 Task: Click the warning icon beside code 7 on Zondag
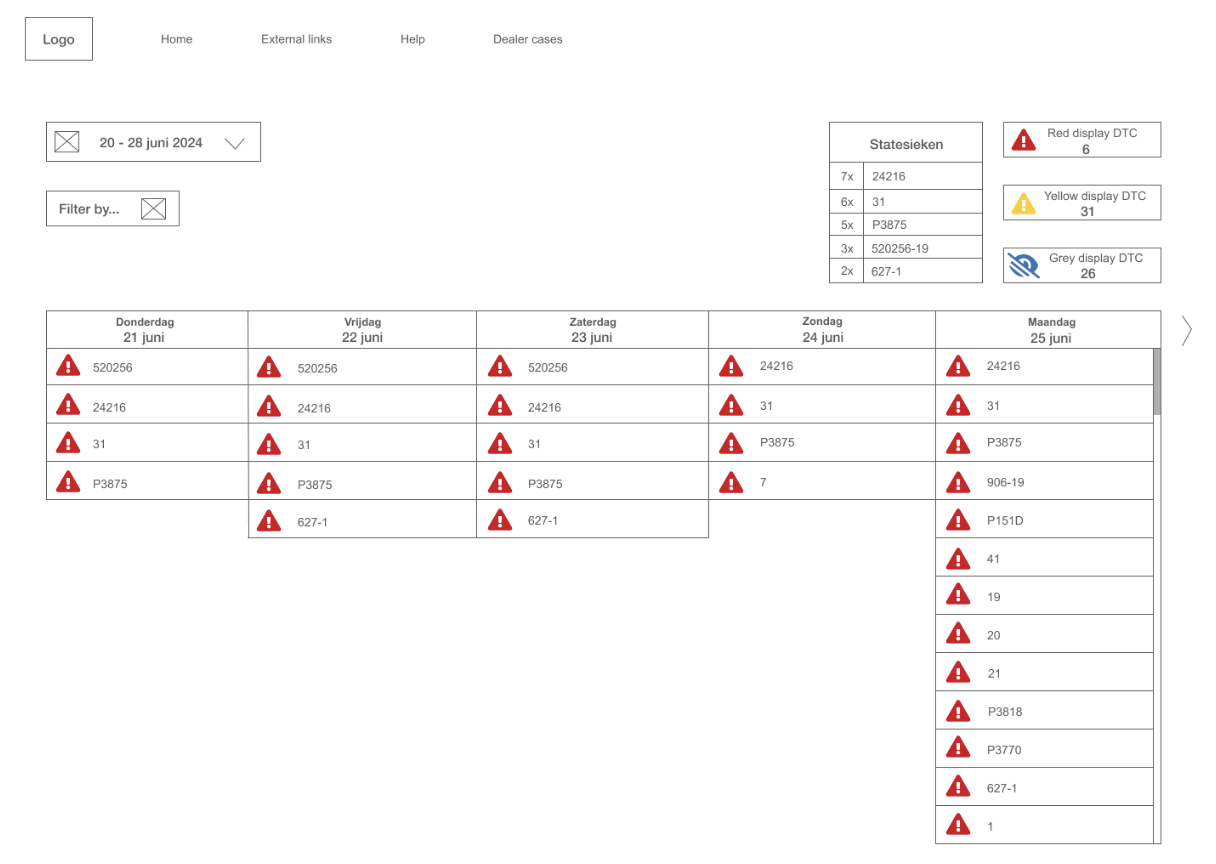[731, 483]
